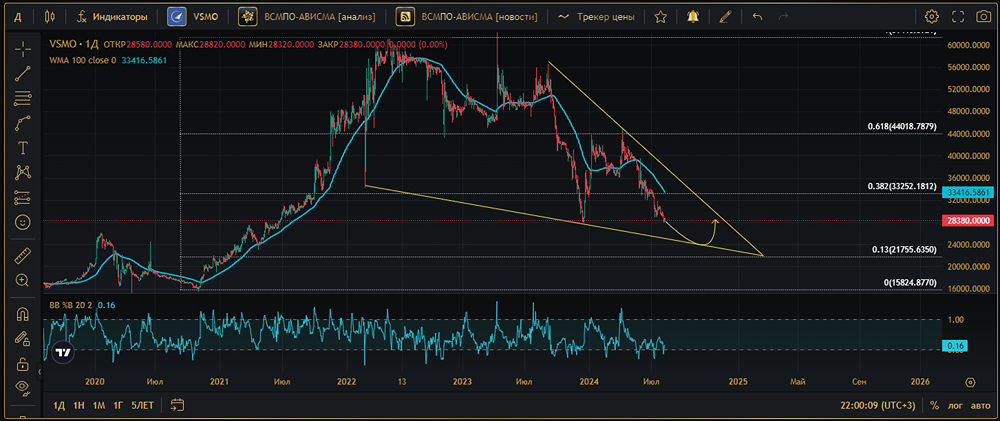Select the crosshair cursor tool
The image size is (1000, 421).
(23, 49)
